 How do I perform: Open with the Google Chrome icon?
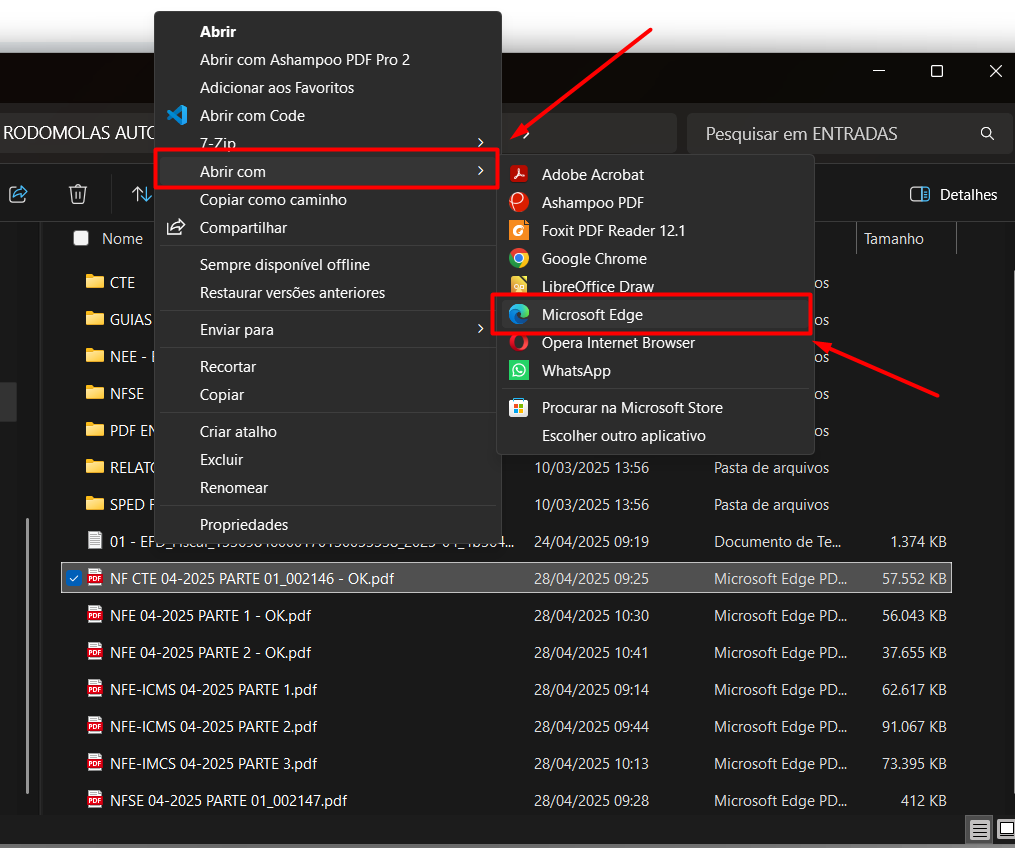[519, 259]
